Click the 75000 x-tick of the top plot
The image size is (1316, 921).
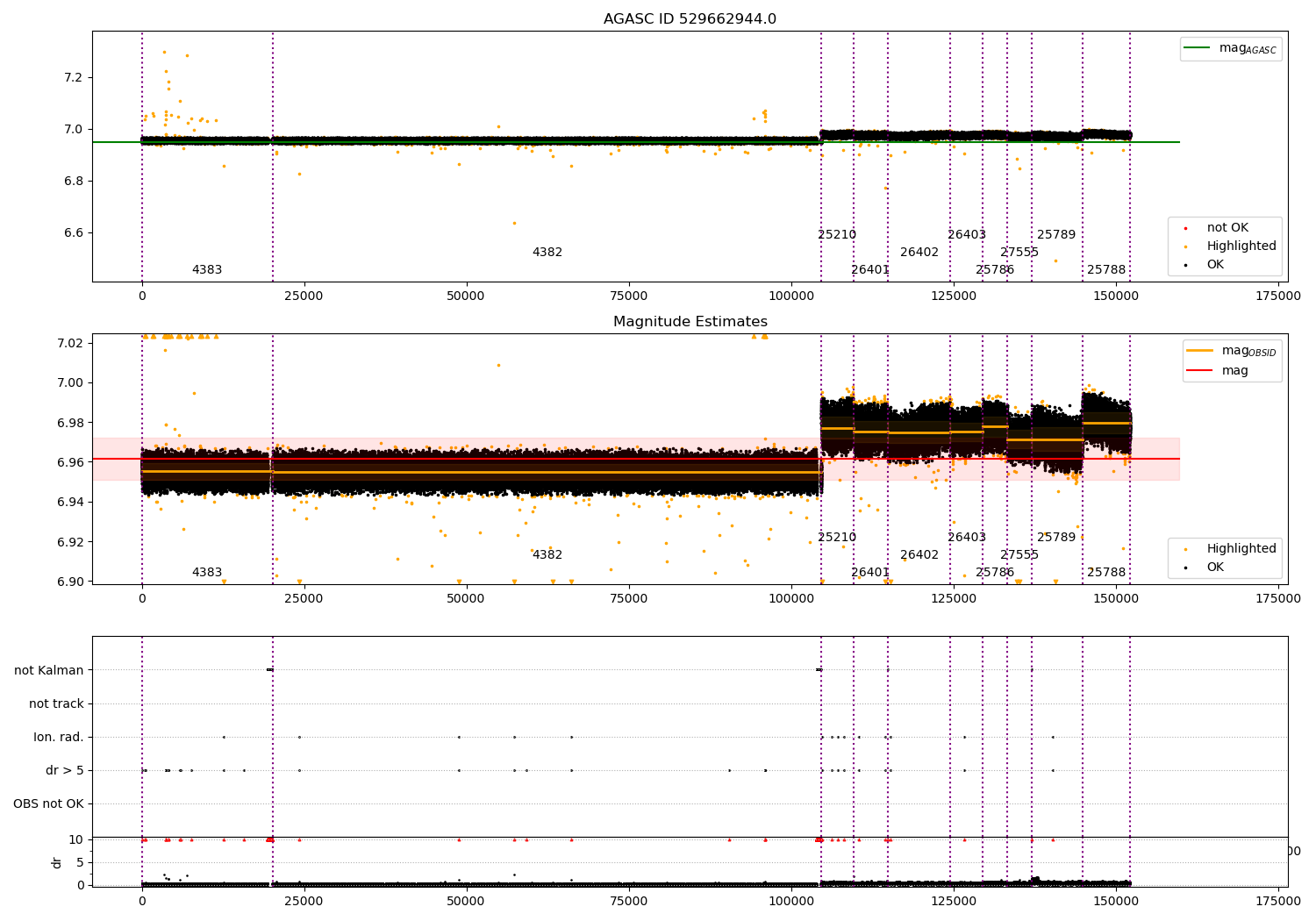[628, 296]
